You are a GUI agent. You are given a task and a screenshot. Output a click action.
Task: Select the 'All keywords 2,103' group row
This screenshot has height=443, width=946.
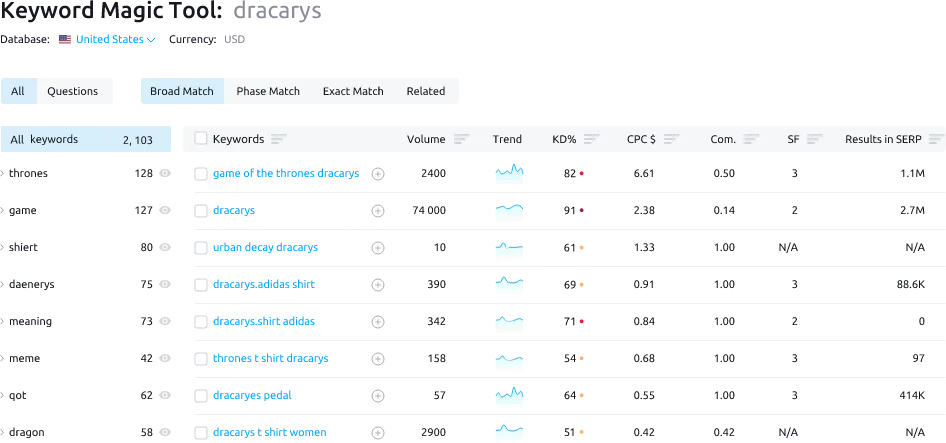coord(86,139)
